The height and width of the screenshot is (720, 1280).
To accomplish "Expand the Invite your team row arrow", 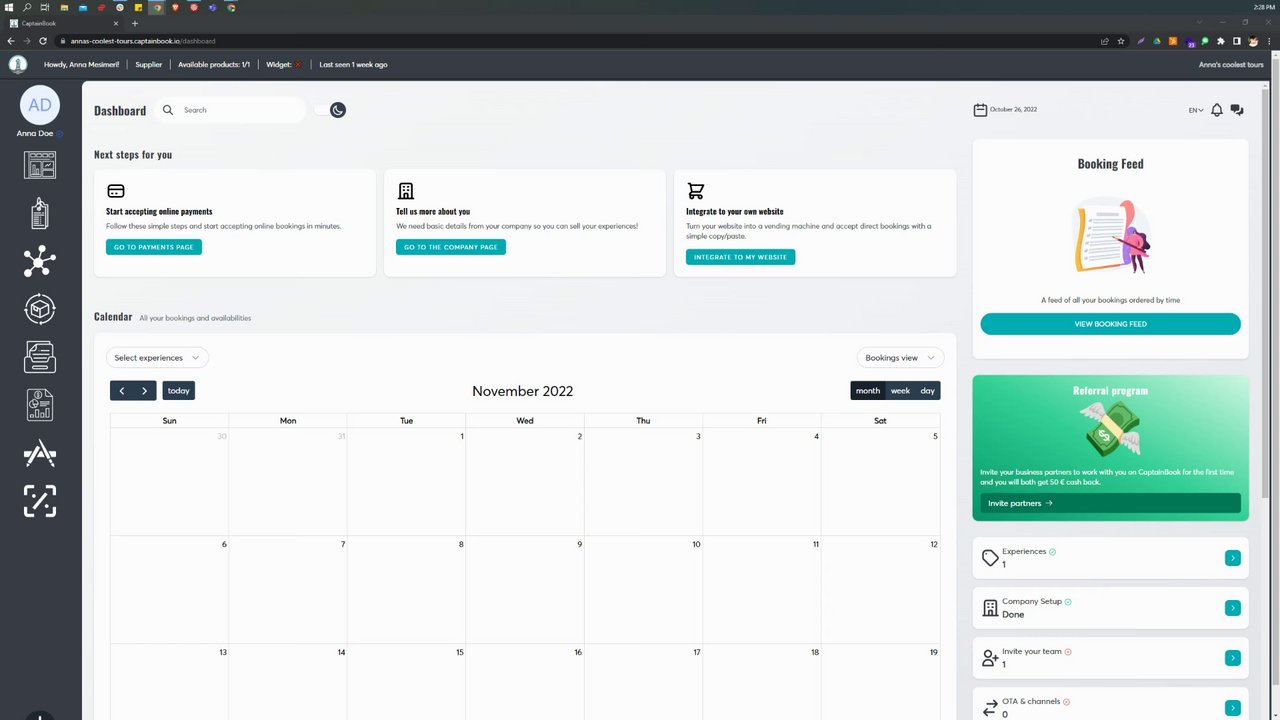I will 1233,658.
